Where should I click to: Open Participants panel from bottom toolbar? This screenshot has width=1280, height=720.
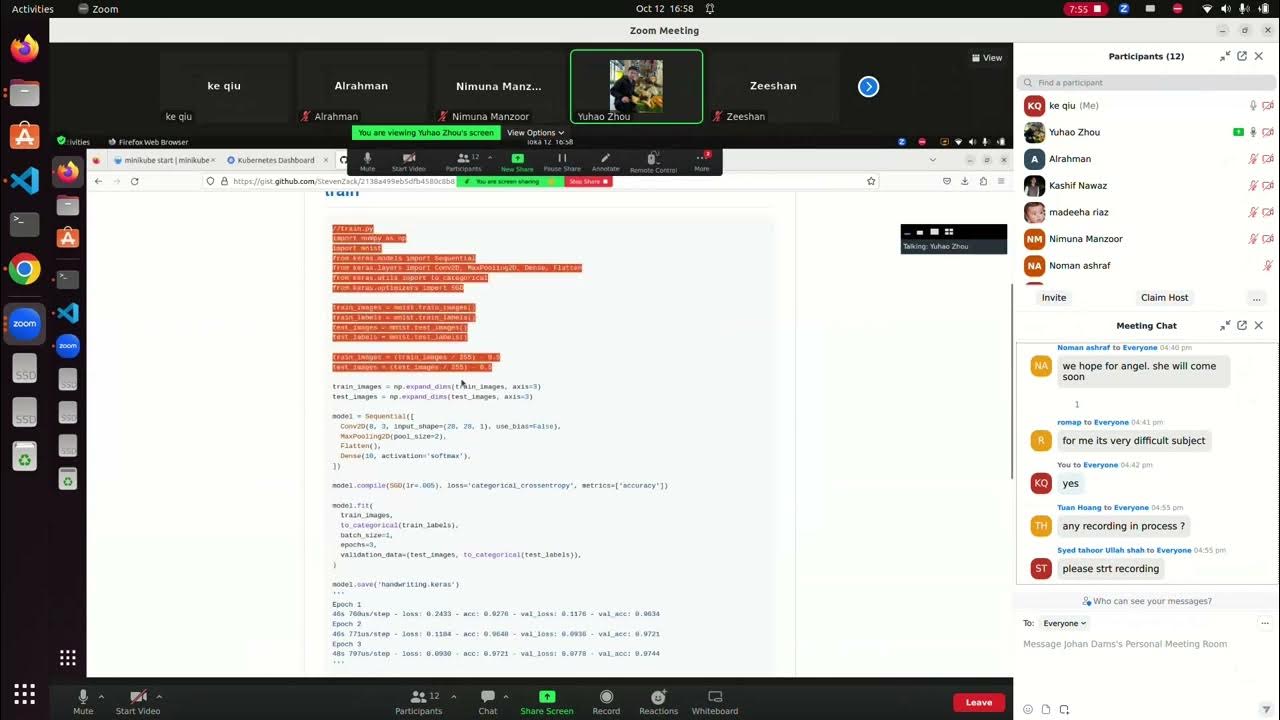[x=419, y=701]
